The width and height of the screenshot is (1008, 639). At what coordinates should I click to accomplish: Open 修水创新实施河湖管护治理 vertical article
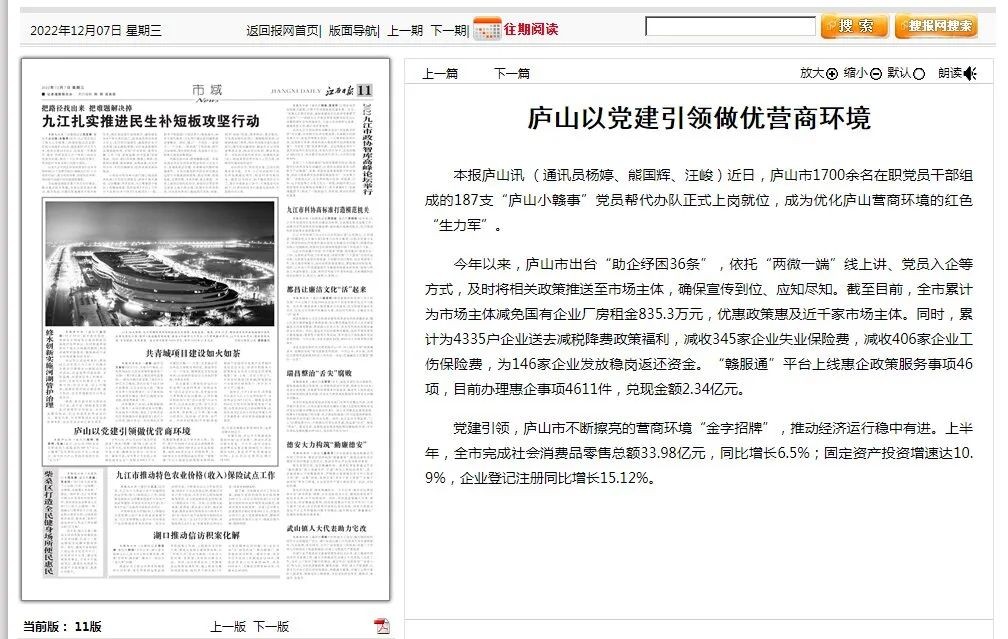[50, 369]
